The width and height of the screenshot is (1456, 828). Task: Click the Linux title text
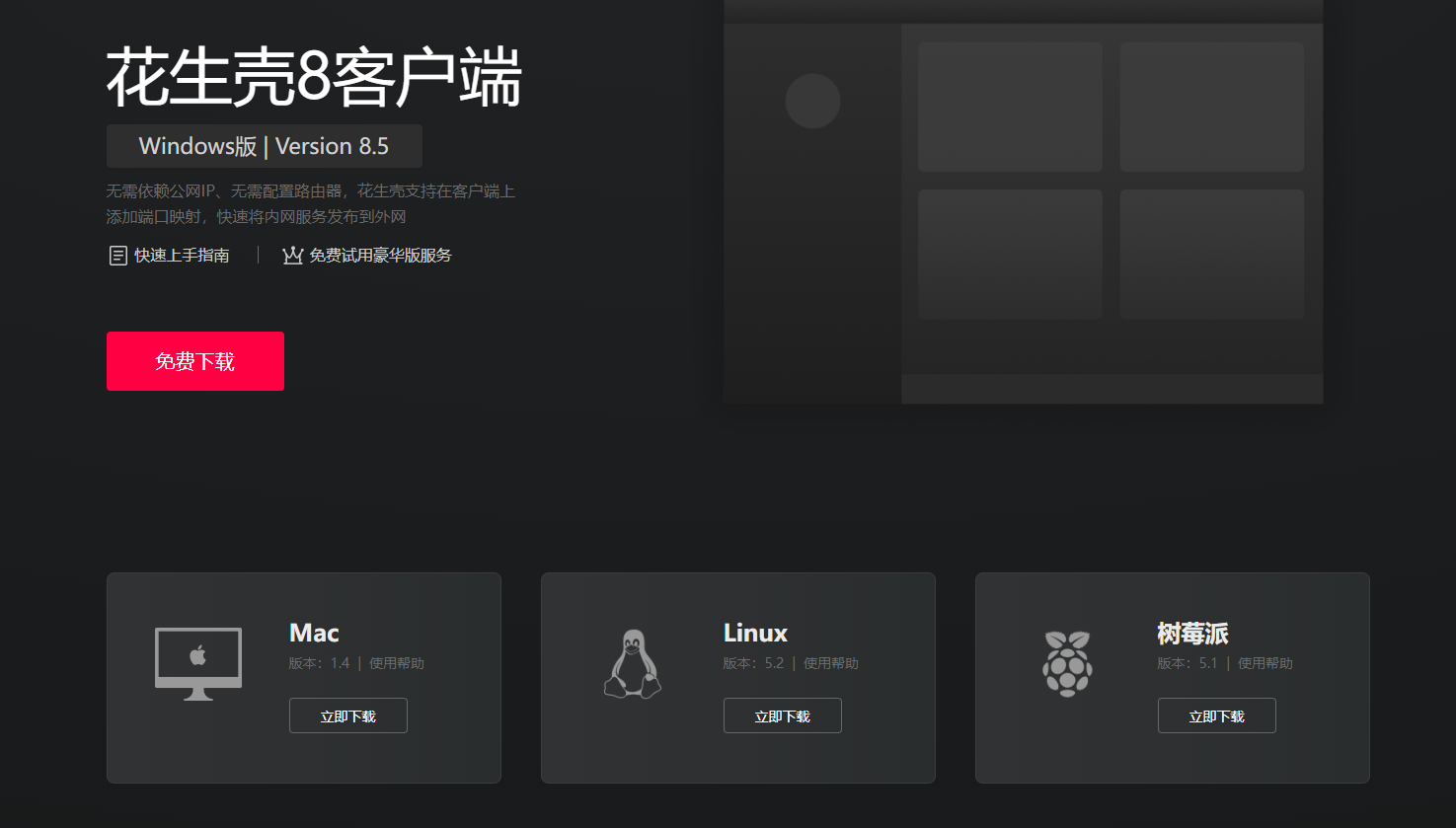click(755, 633)
